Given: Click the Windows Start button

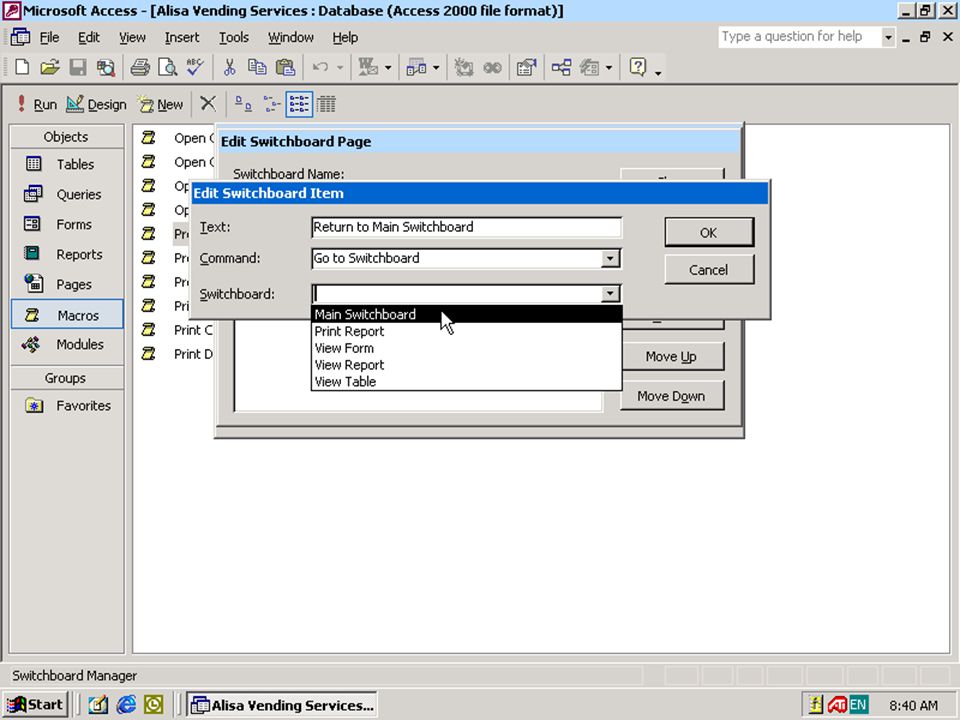Looking at the screenshot, I should (35, 705).
